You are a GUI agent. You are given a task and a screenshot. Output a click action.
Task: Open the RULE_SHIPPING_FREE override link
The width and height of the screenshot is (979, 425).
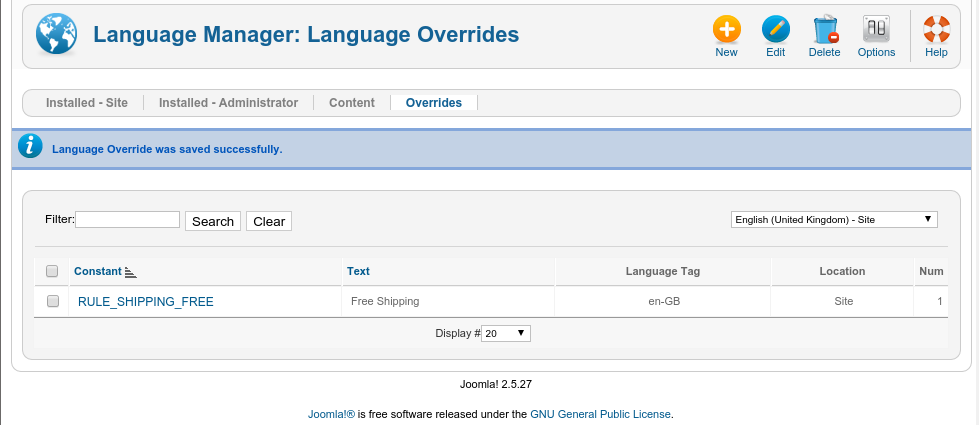(x=146, y=301)
